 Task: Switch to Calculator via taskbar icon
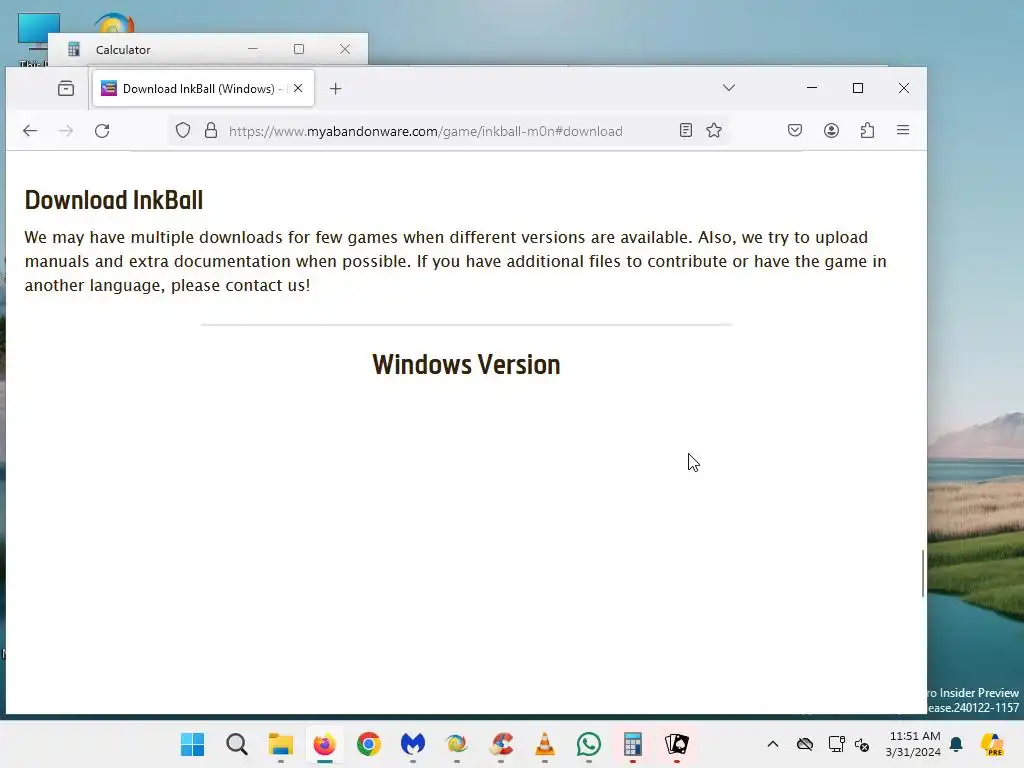point(633,744)
